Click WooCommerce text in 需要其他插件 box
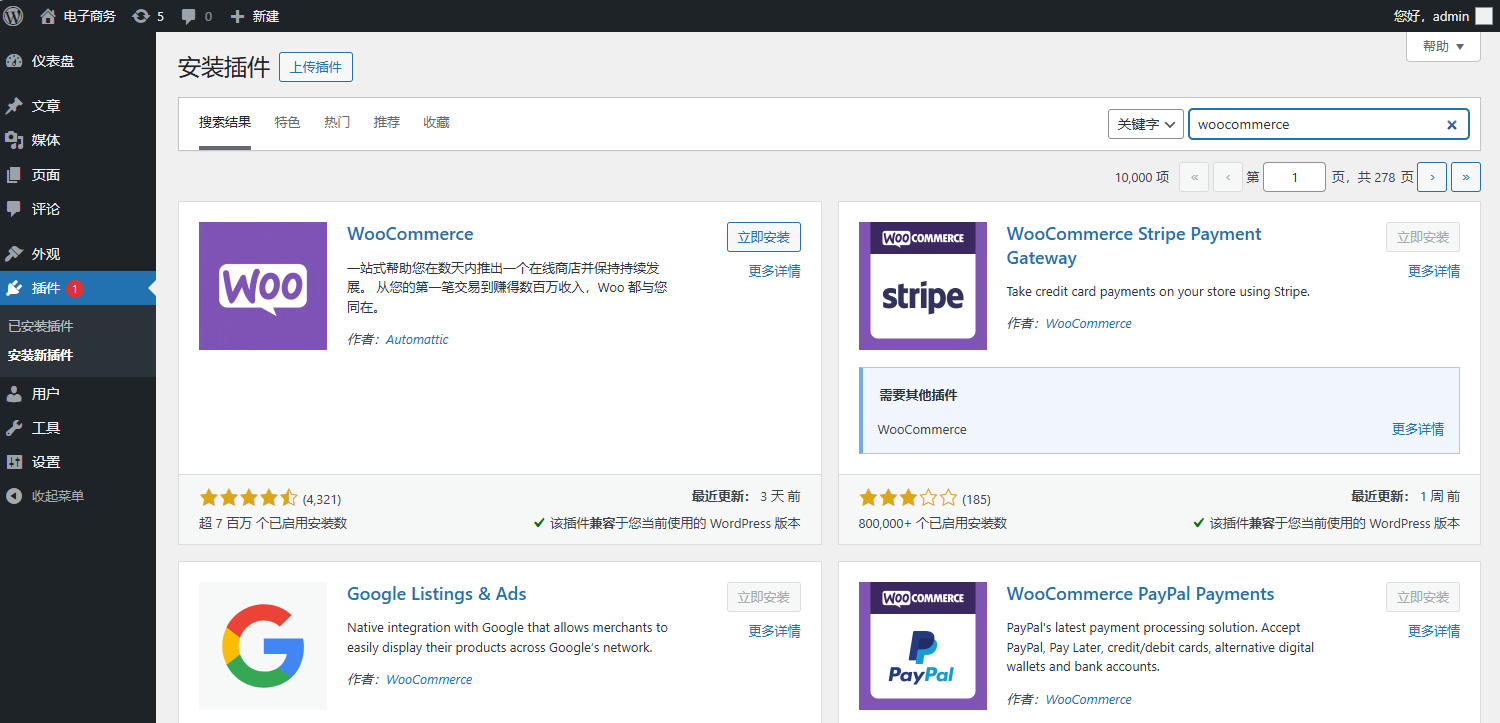 (x=922, y=430)
